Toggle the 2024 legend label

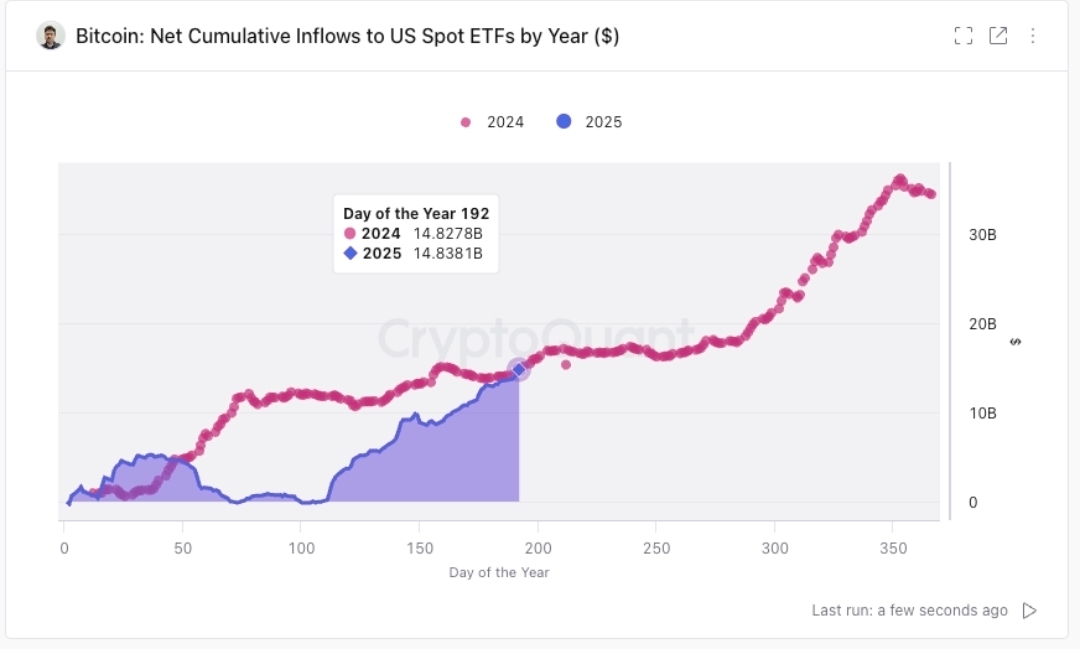pyautogui.click(x=505, y=122)
